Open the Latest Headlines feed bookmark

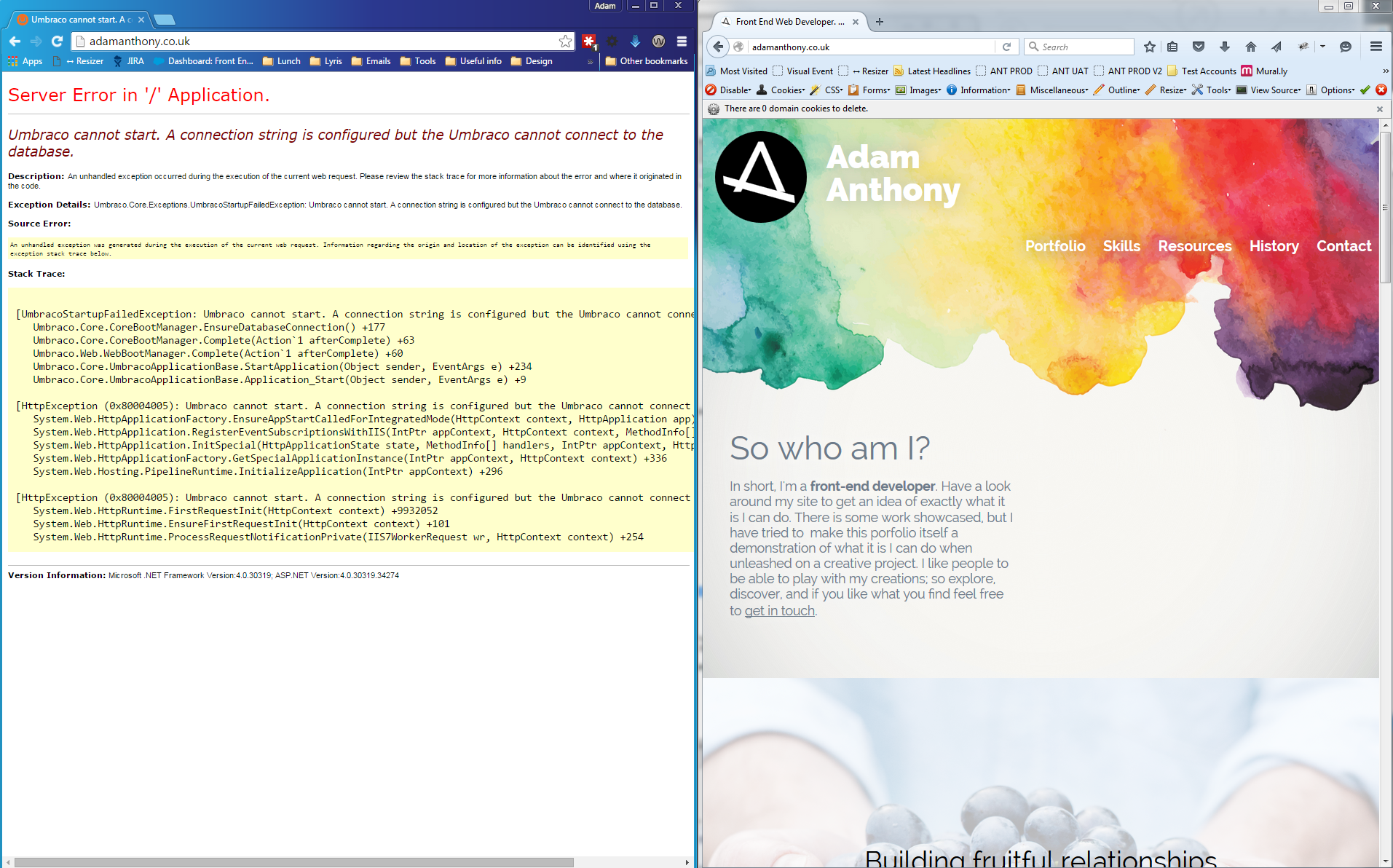tap(932, 71)
